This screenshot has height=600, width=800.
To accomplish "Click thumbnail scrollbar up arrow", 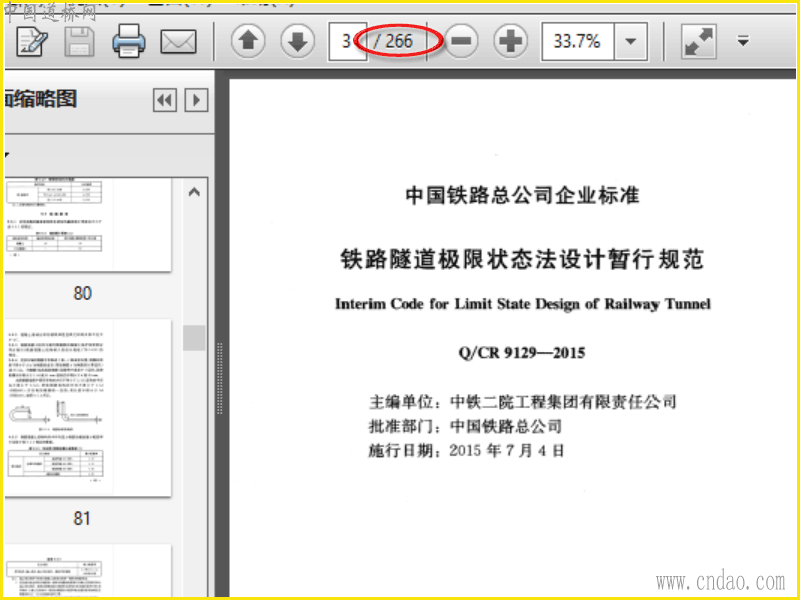I will [194, 192].
